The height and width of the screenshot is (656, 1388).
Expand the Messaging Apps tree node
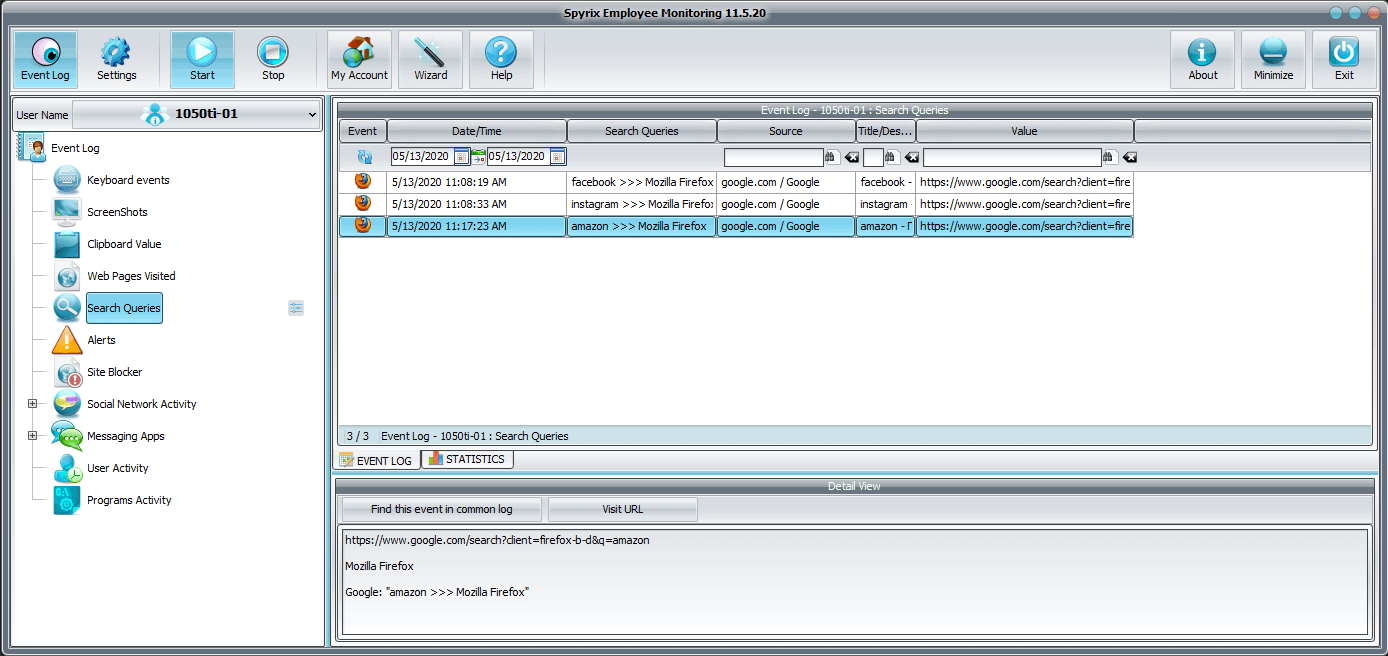(x=32, y=436)
